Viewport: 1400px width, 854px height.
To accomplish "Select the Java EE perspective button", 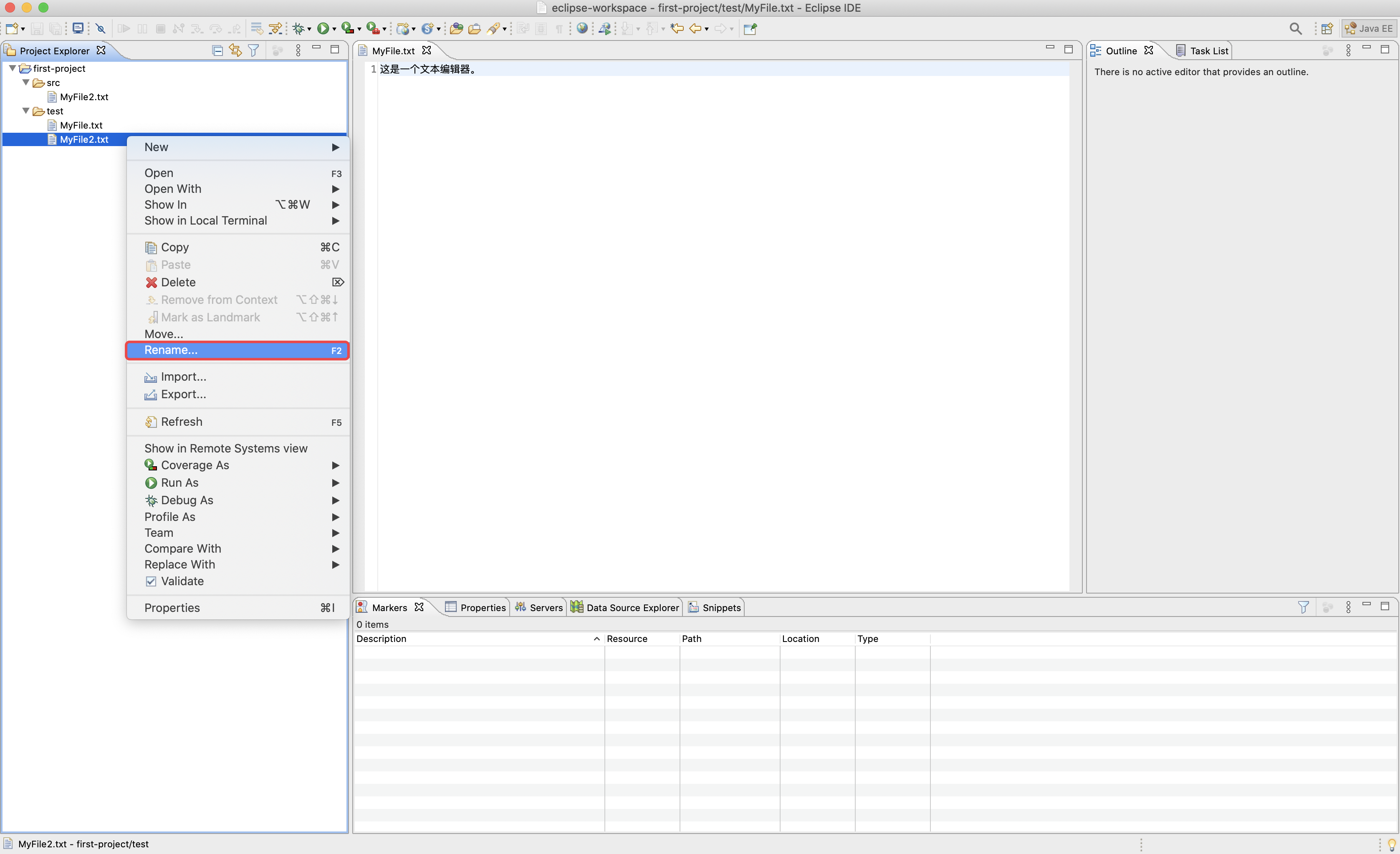I will pyautogui.click(x=1369, y=28).
